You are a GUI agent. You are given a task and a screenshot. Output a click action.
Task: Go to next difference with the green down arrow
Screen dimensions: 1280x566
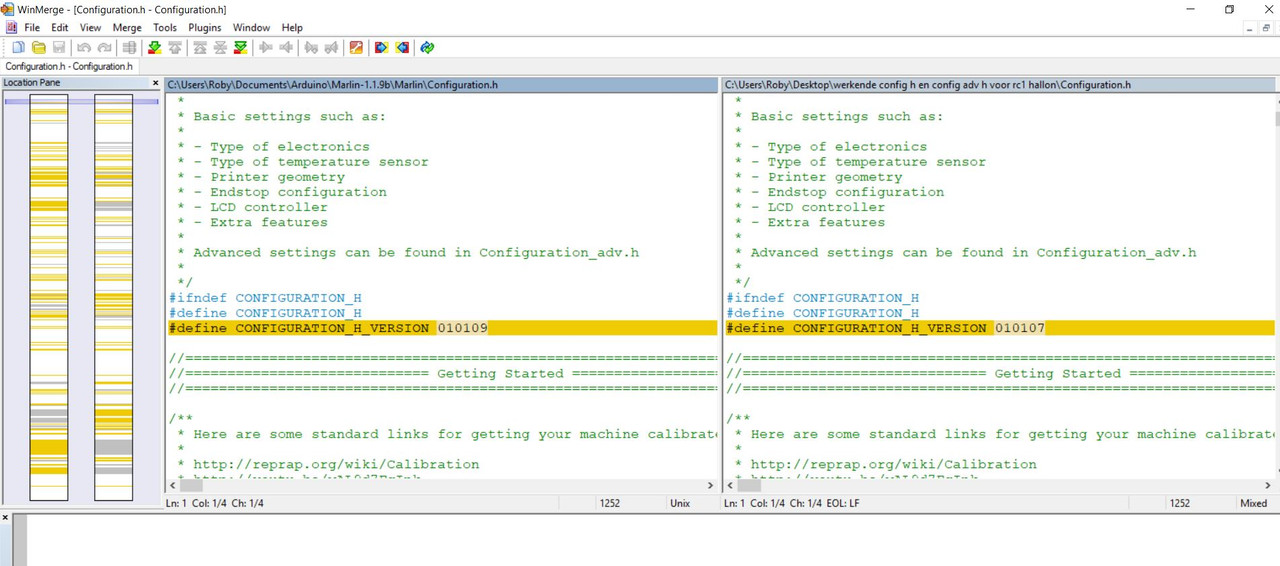point(155,47)
